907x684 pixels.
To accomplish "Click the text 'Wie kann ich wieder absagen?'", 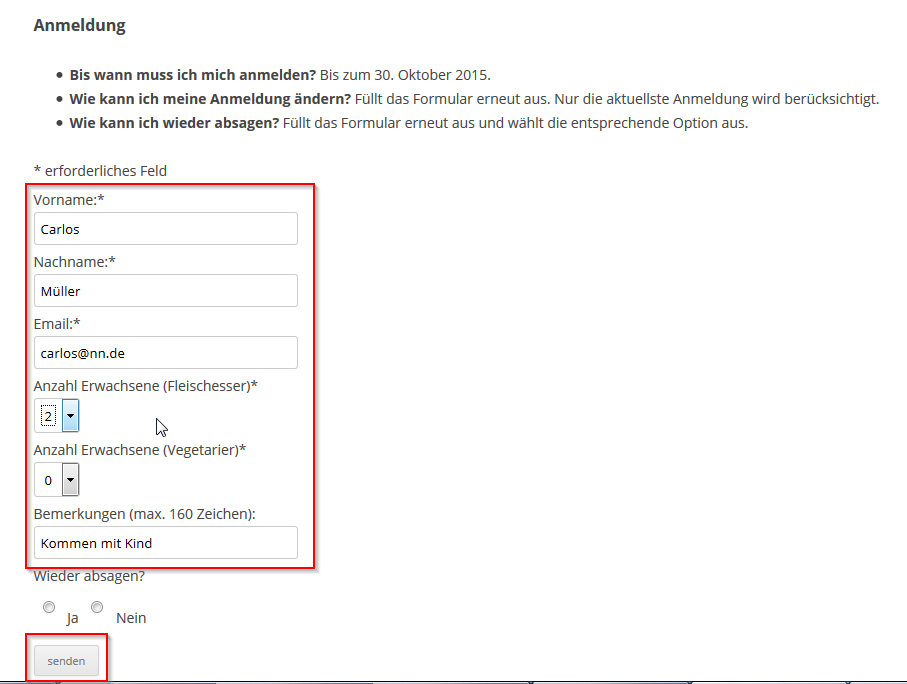I will [x=174, y=123].
